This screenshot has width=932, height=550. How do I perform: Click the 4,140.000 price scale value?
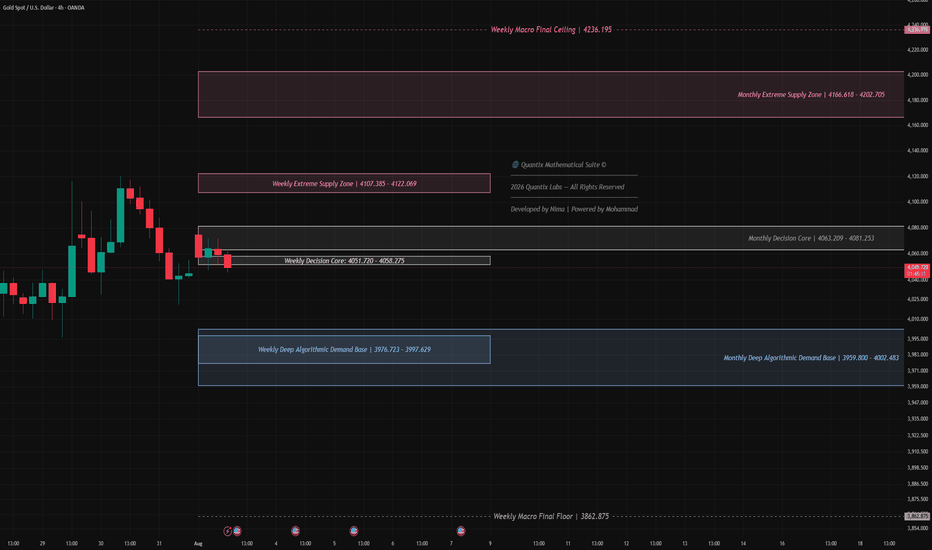(917, 151)
